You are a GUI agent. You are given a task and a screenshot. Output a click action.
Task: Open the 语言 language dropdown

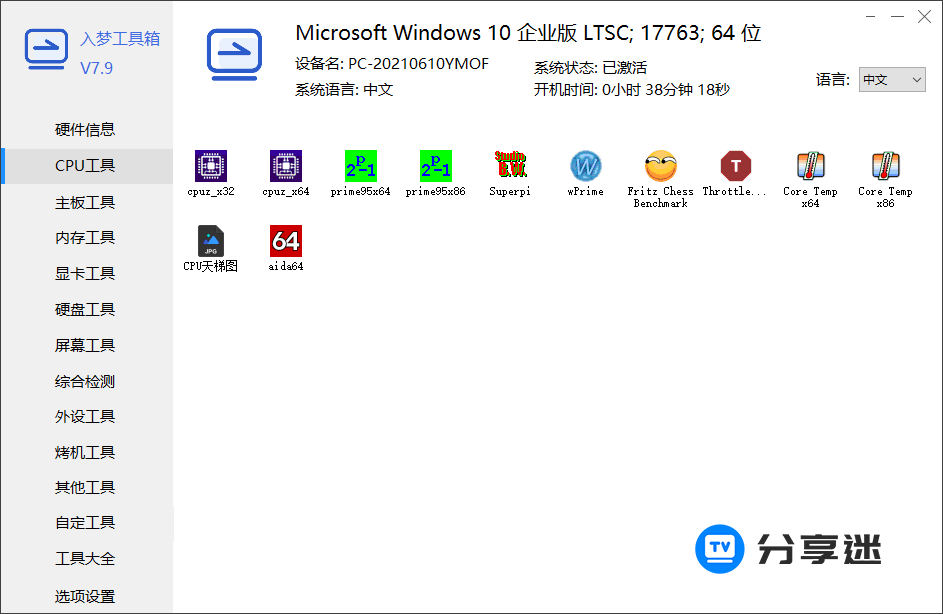[891, 79]
